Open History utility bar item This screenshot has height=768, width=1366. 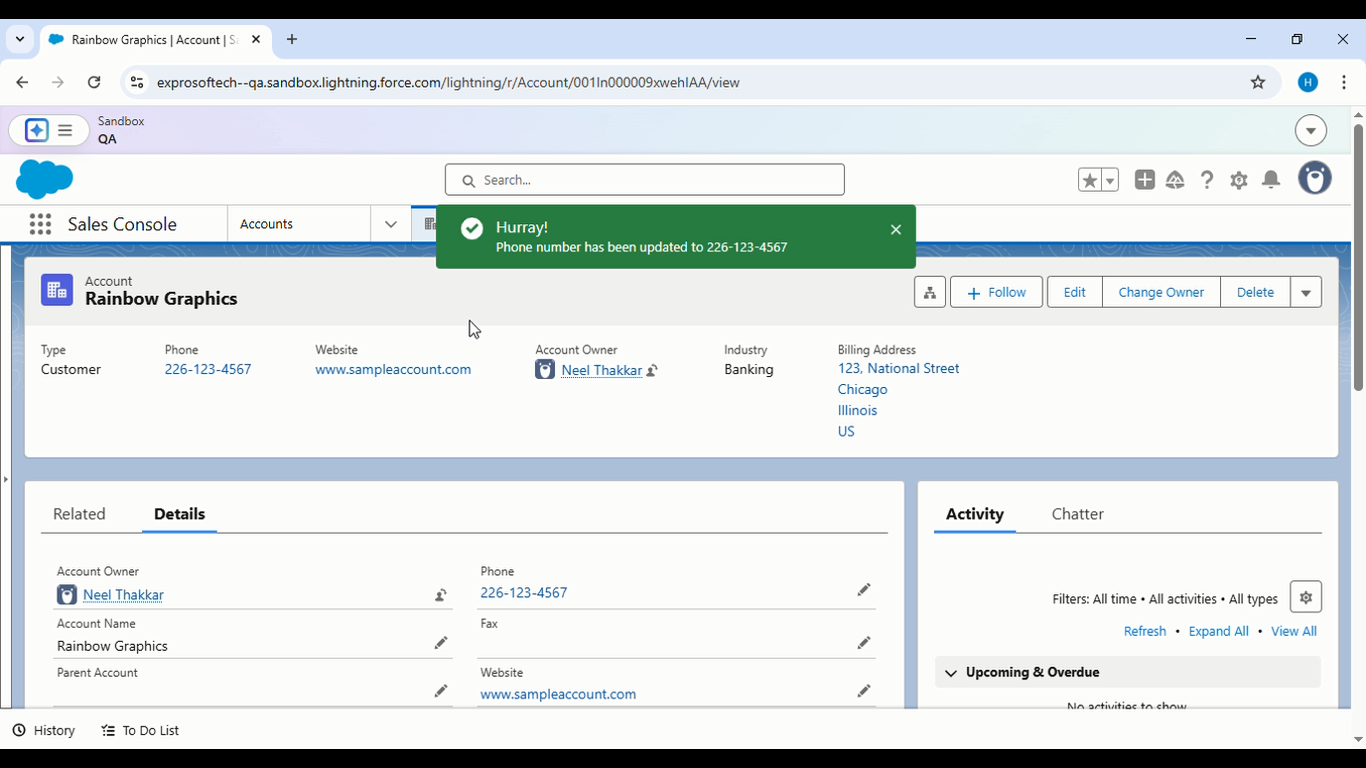44,730
